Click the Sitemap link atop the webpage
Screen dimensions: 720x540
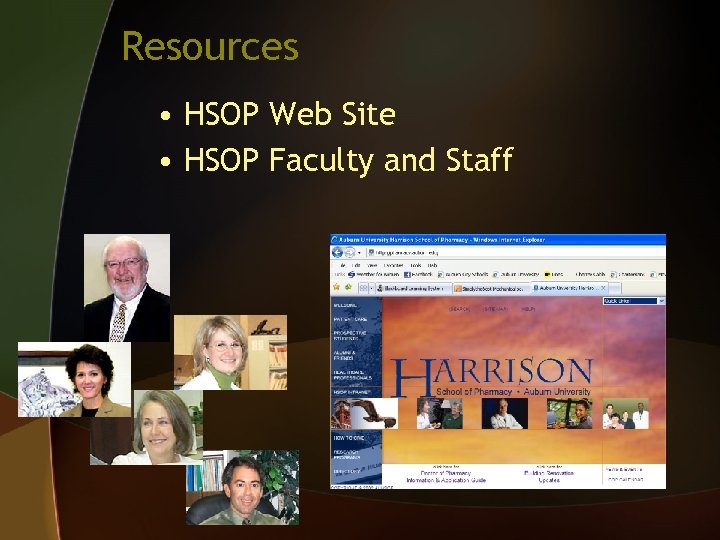pos(495,309)
